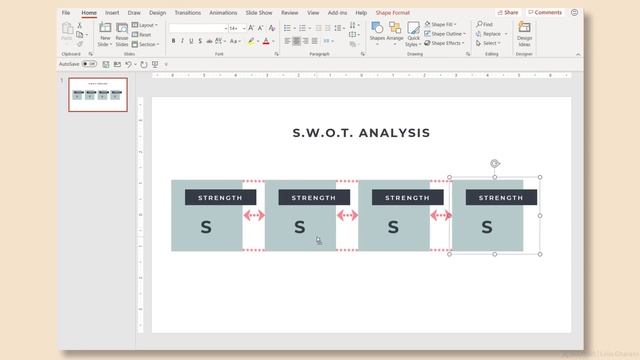Click the first STRENGTH label box
640x360 pixels.
(220, 198)
